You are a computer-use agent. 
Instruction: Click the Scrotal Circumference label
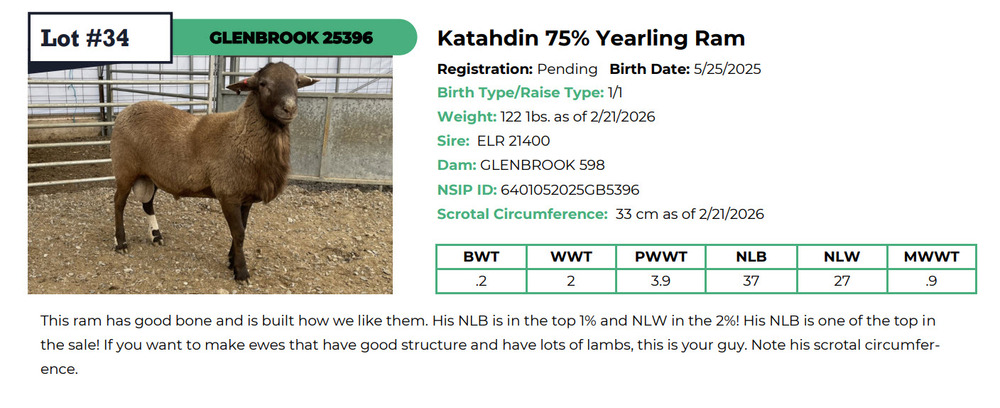coord(522,213)
